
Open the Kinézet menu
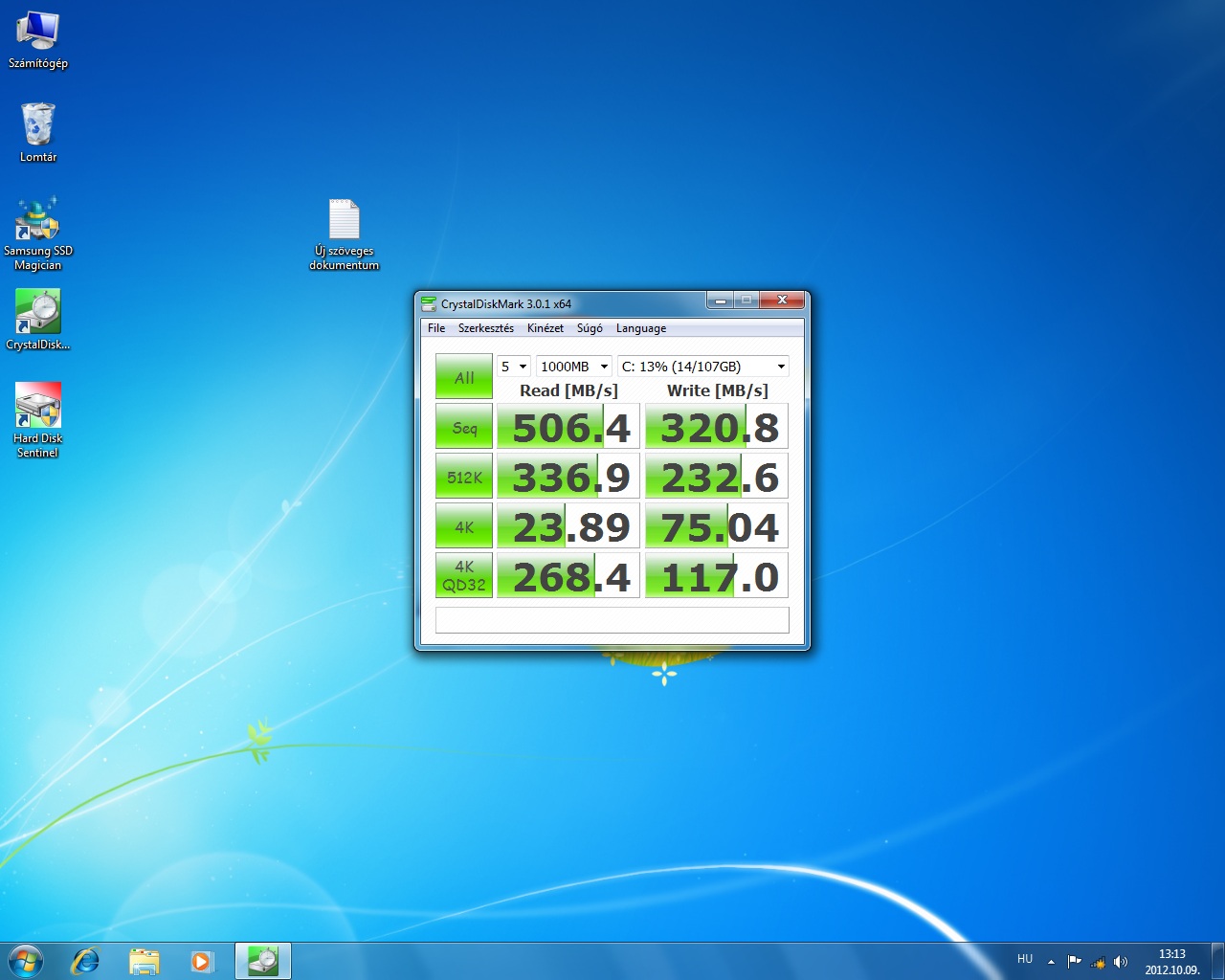tap(546, 328)
